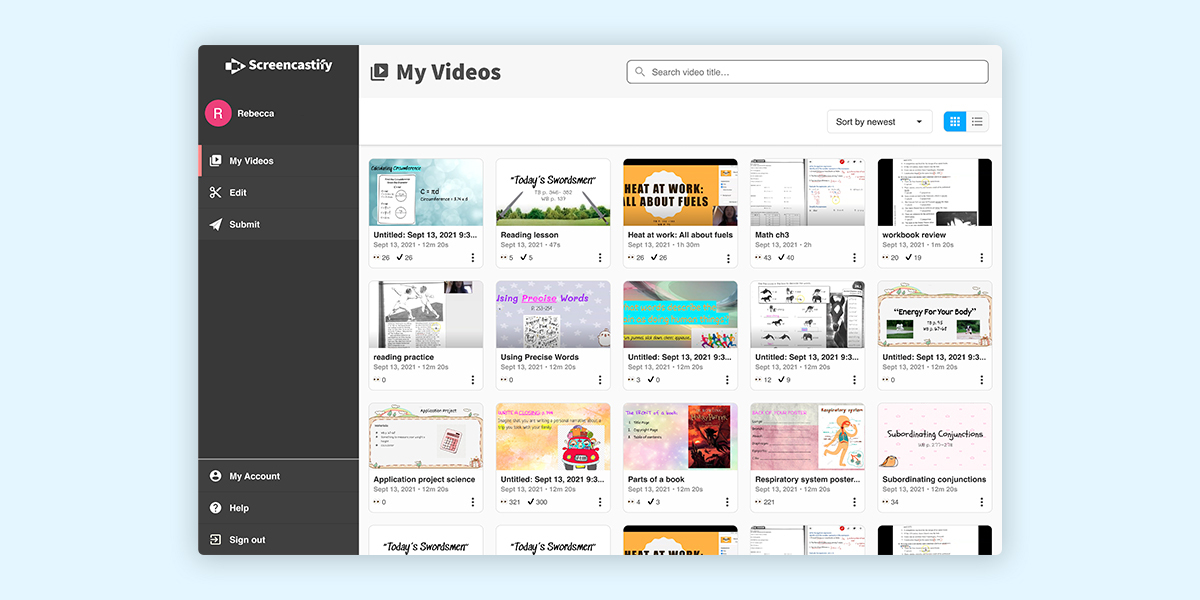Switch to grid view
1200x600 pixels.
[x=954, y=120]
